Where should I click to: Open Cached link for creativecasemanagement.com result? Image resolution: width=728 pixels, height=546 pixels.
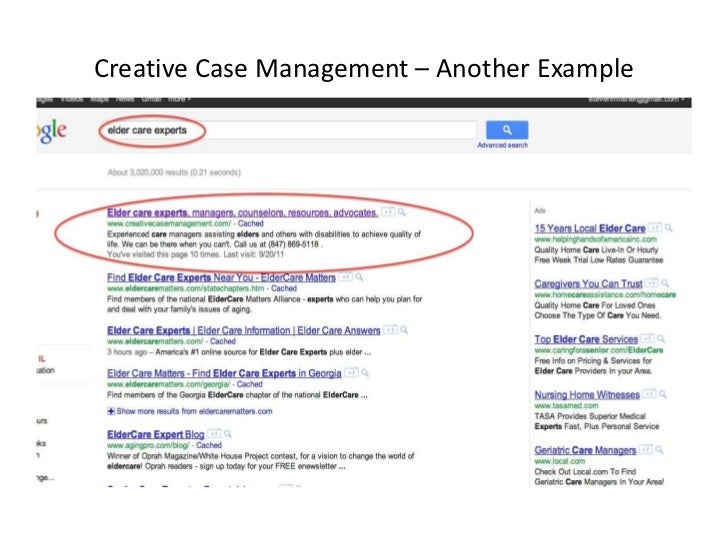(251, 223)
